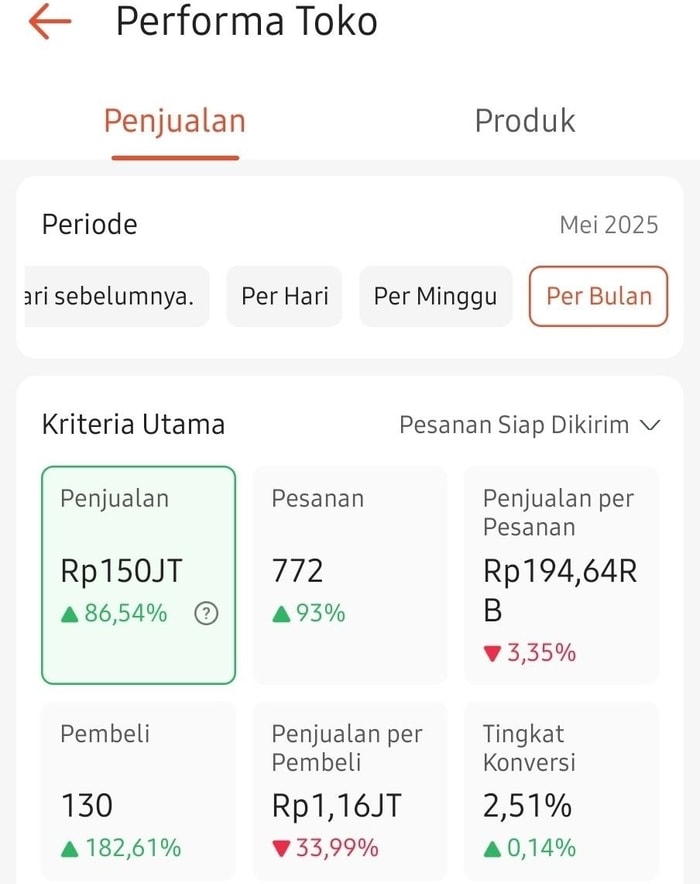Click the chevron next to Pesanan Siap Dikirim
The image size is (700, 884).
(650, 425)
